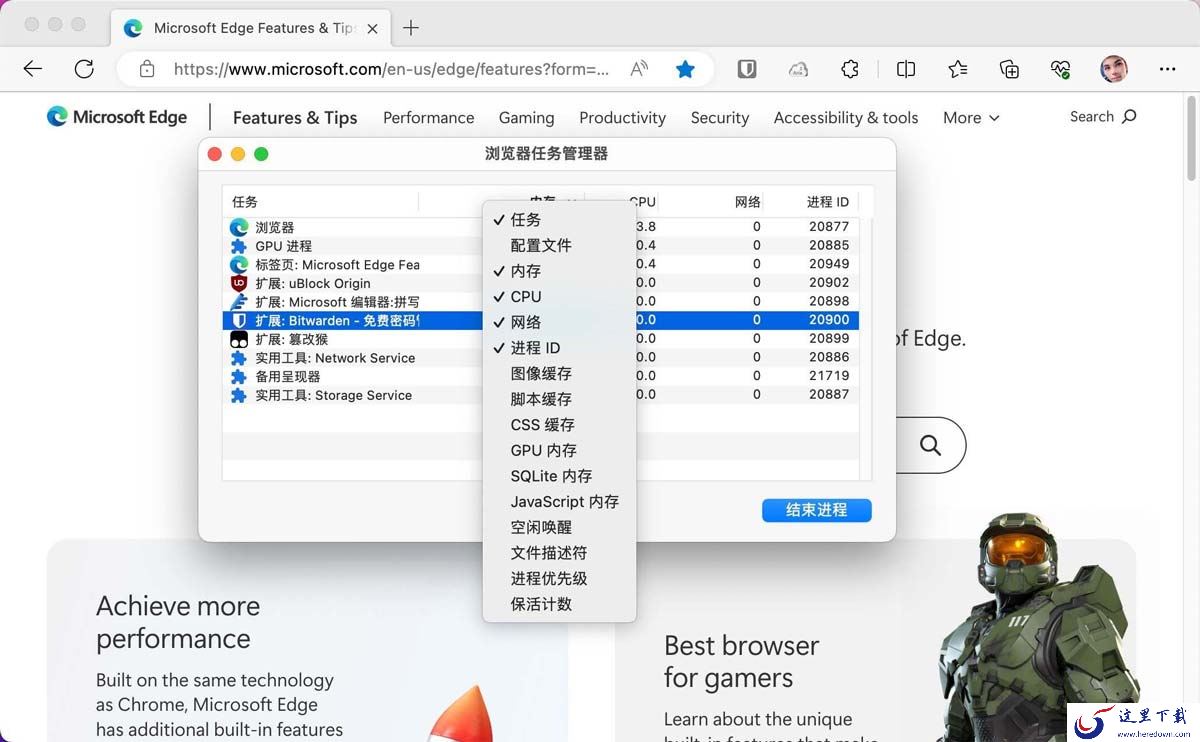Open the Bitwarden shield extension in the toolbar
1200x742 pixels.
coord(746,69)
